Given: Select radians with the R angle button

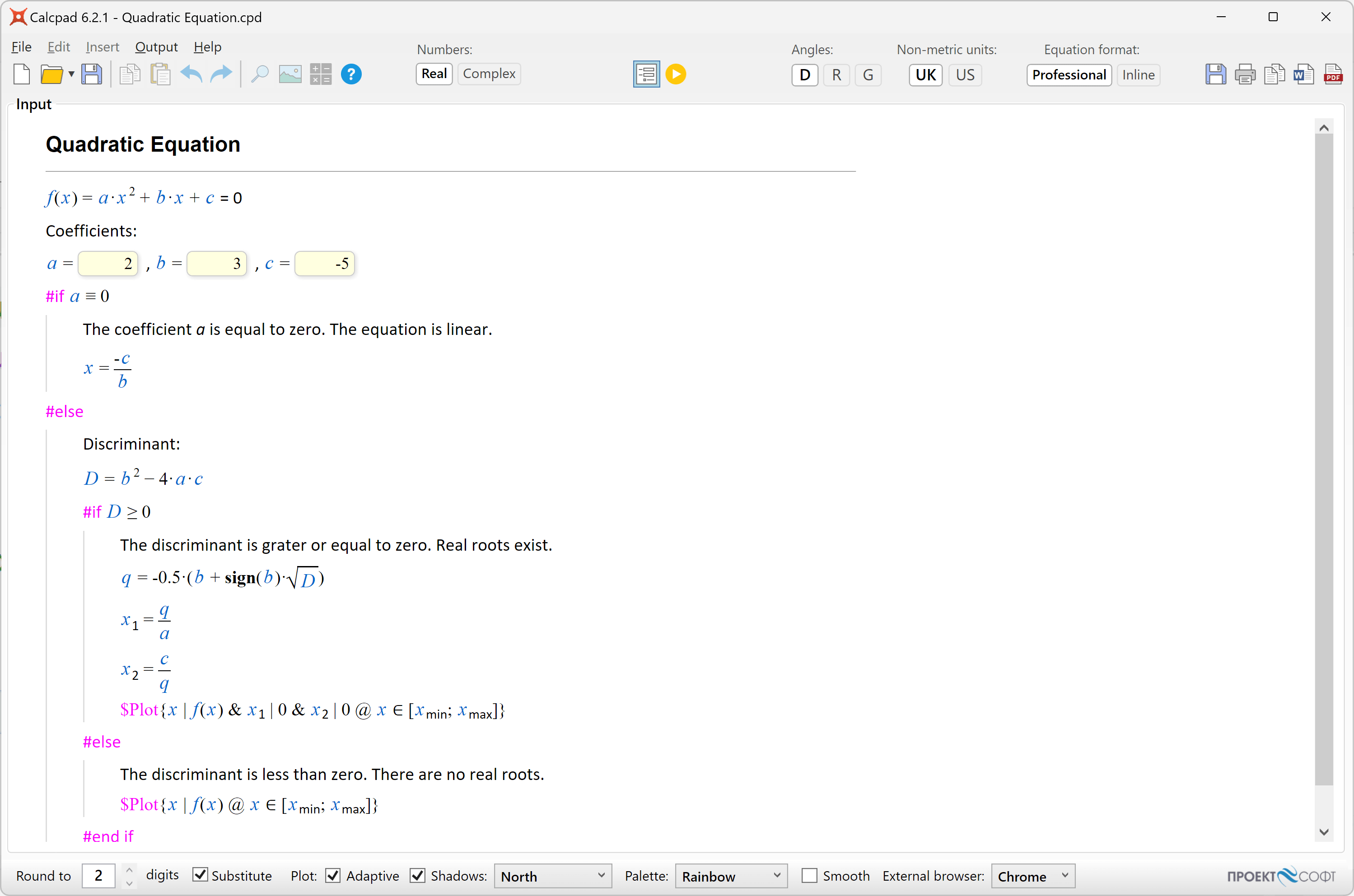Looking at the screenshot, I should [836, 75].
